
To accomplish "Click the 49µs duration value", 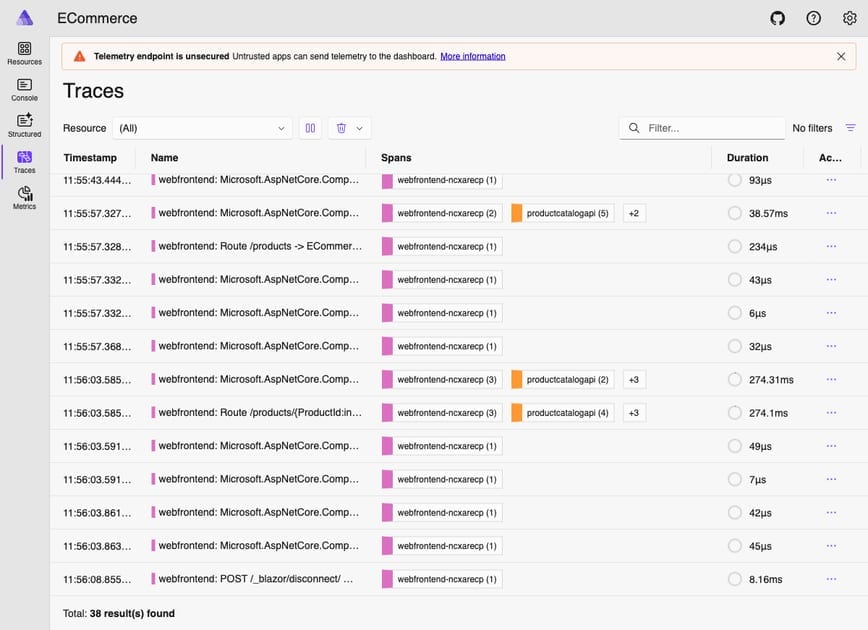I will click(760, 446).
